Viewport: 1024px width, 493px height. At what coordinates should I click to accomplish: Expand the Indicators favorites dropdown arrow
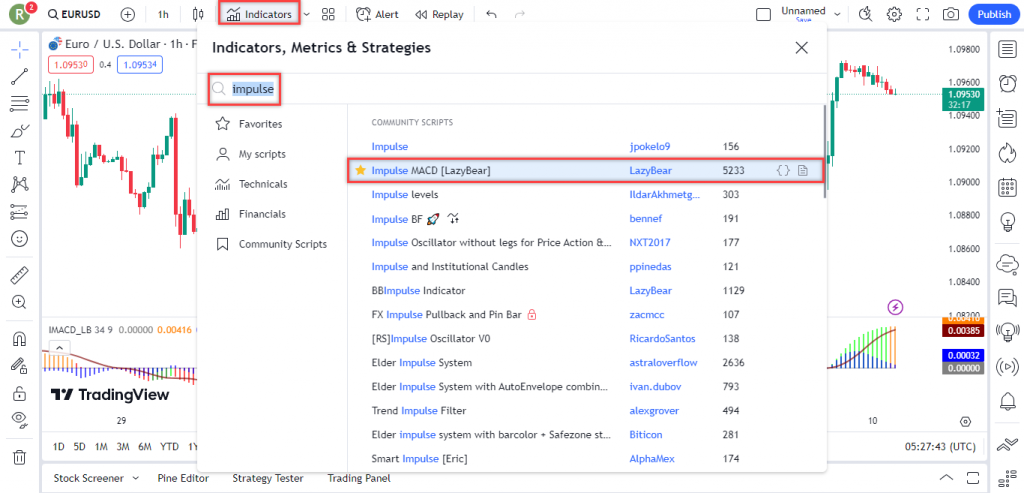pyautogui.click(x=306, y=14)
